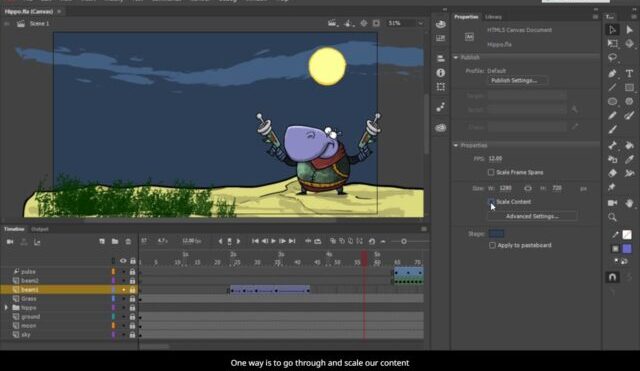Click the fill color swatch in tools
The width and height of the screenshot is (640, 371).
pos(627,249)
